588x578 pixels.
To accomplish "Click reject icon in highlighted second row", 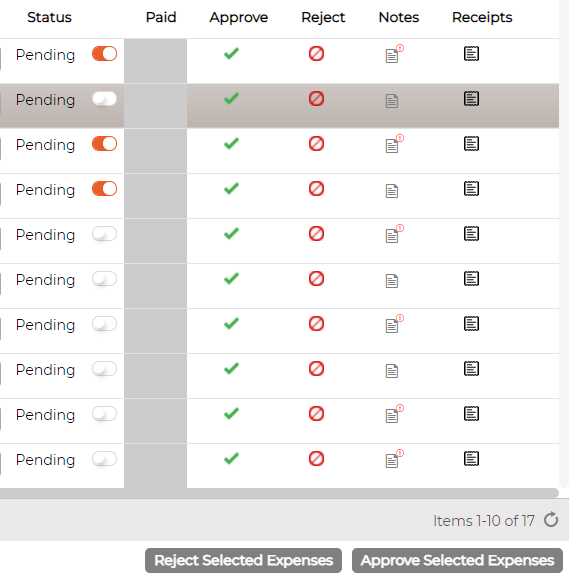I will point(316,99).
